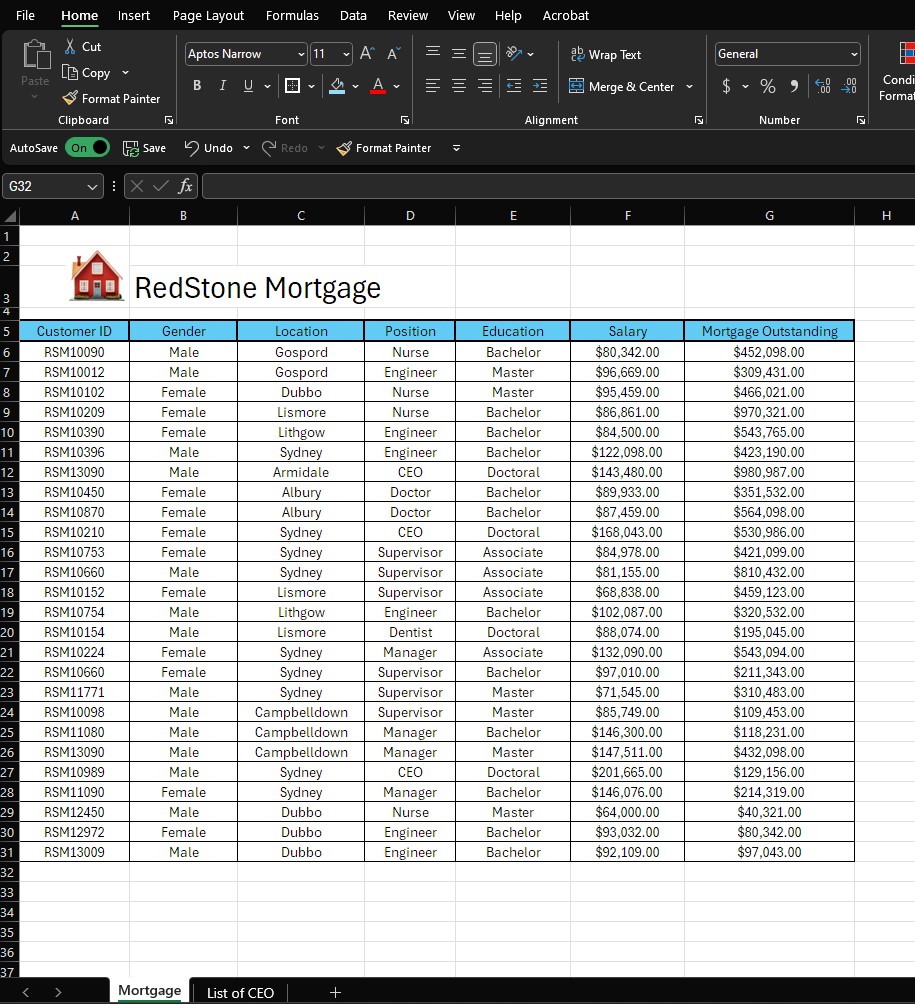The image size is (915, 1004).
Task: Switch to the Insert tab
Action: point(134,15)
